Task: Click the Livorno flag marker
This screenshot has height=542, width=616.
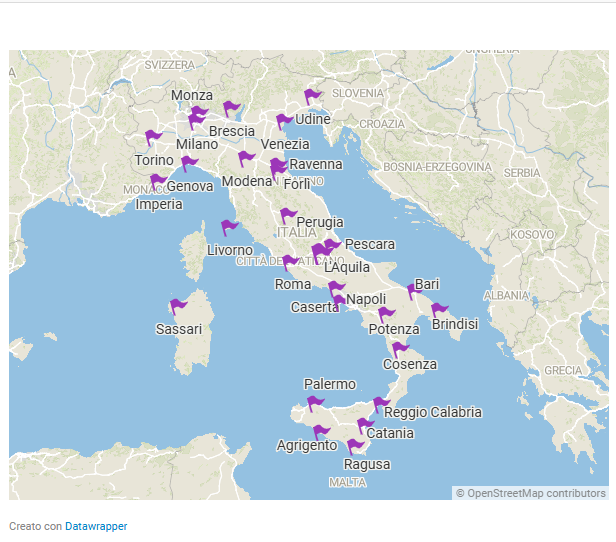Action: [x=229, y=227]
